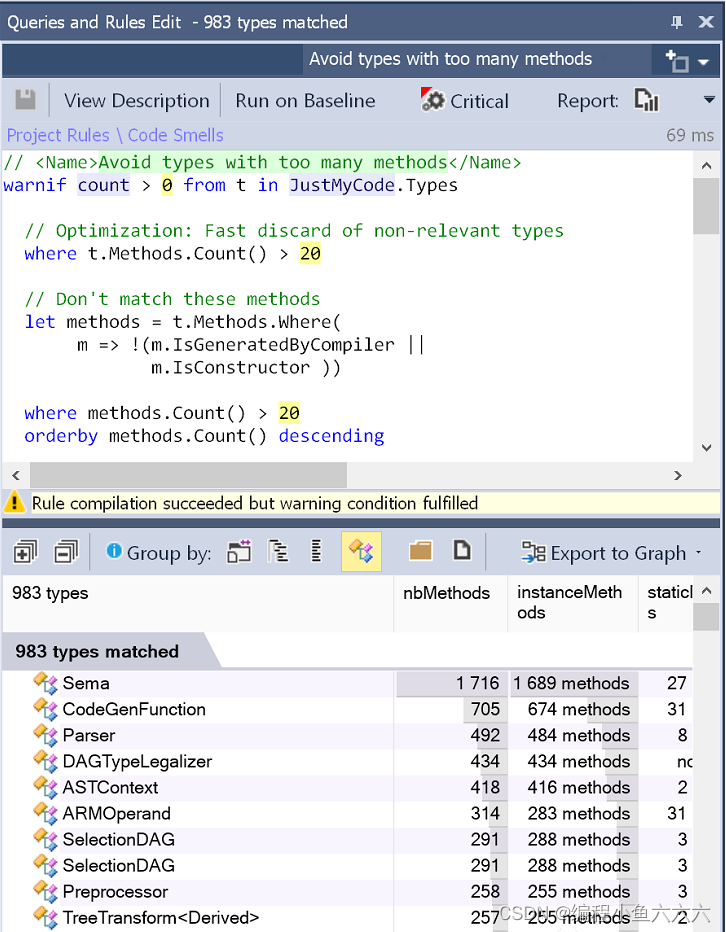Click the file group icon
This screenshot has height=932, width=726.
(x=462, y=551)
